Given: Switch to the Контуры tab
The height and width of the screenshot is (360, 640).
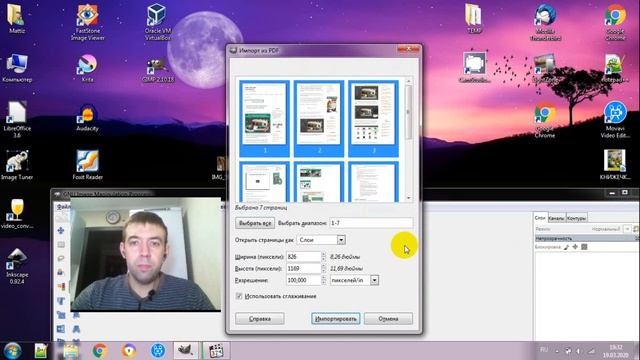Looking at the screenshot, I should tap(576, 218).
